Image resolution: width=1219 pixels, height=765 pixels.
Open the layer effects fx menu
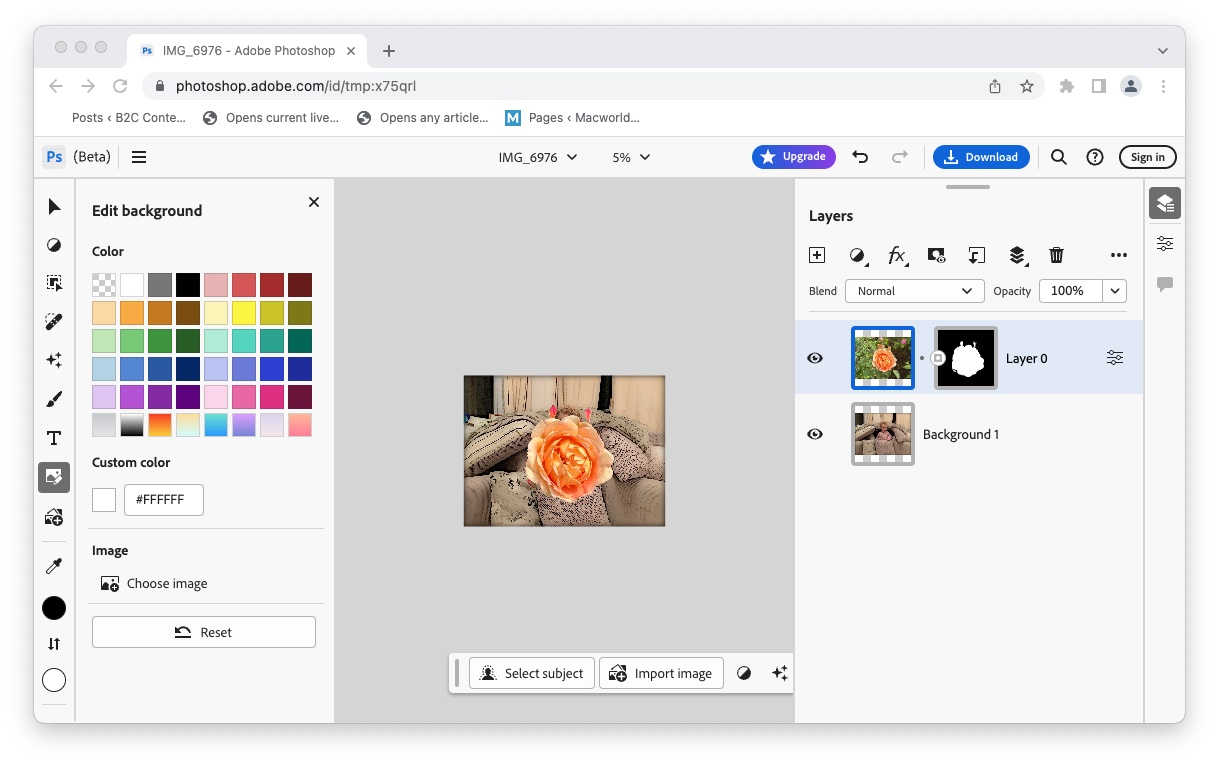point(897,255)
